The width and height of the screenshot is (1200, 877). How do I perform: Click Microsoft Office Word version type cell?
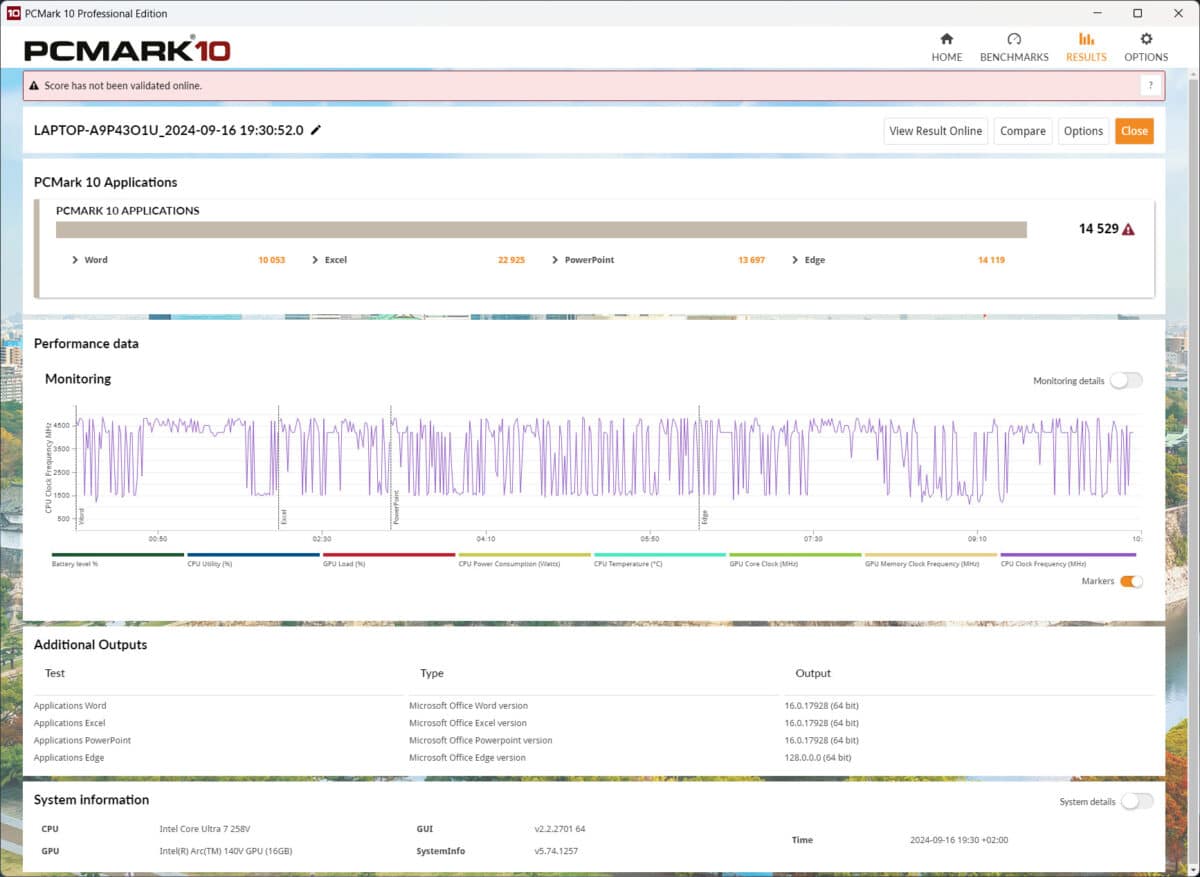pyautogui.click(x=468, y=706)
